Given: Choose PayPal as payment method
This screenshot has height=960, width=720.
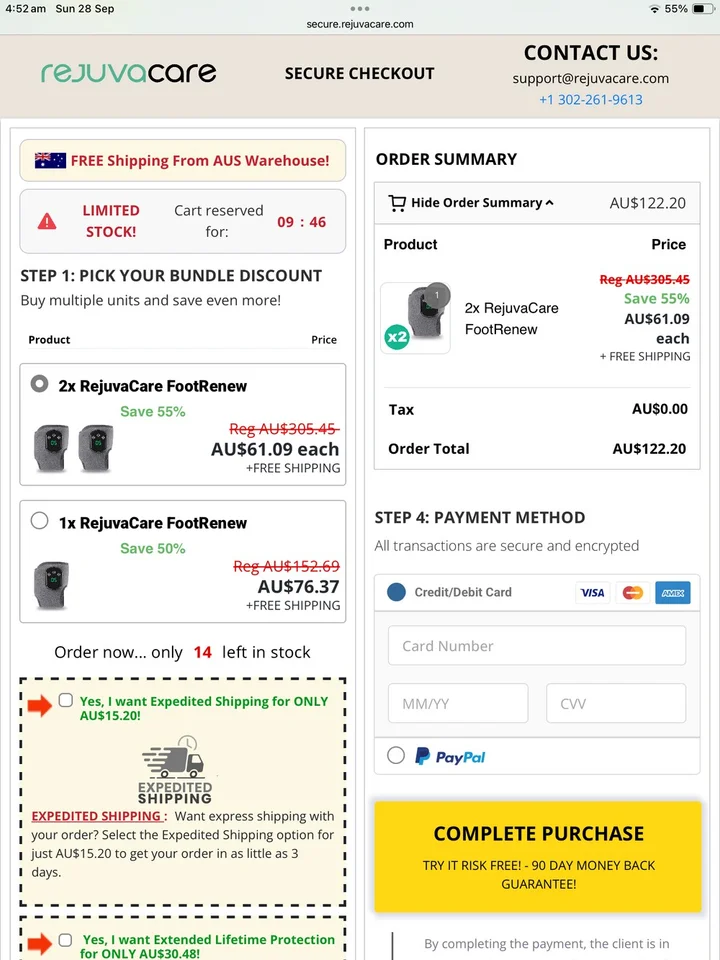Looking at the screenshot, I should (x=396, y=755).
